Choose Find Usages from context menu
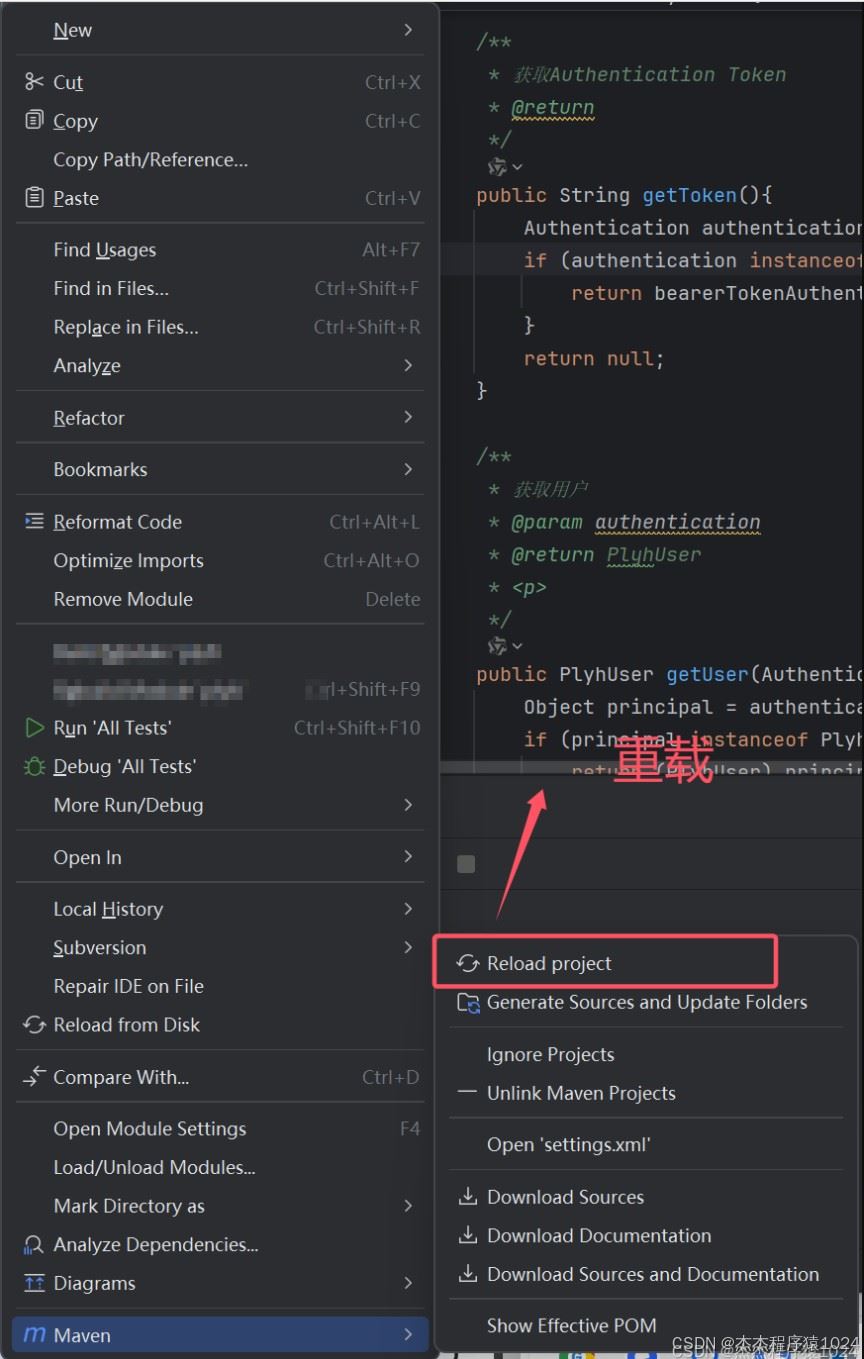This screenshot has width=864, height=1359. 105,250
